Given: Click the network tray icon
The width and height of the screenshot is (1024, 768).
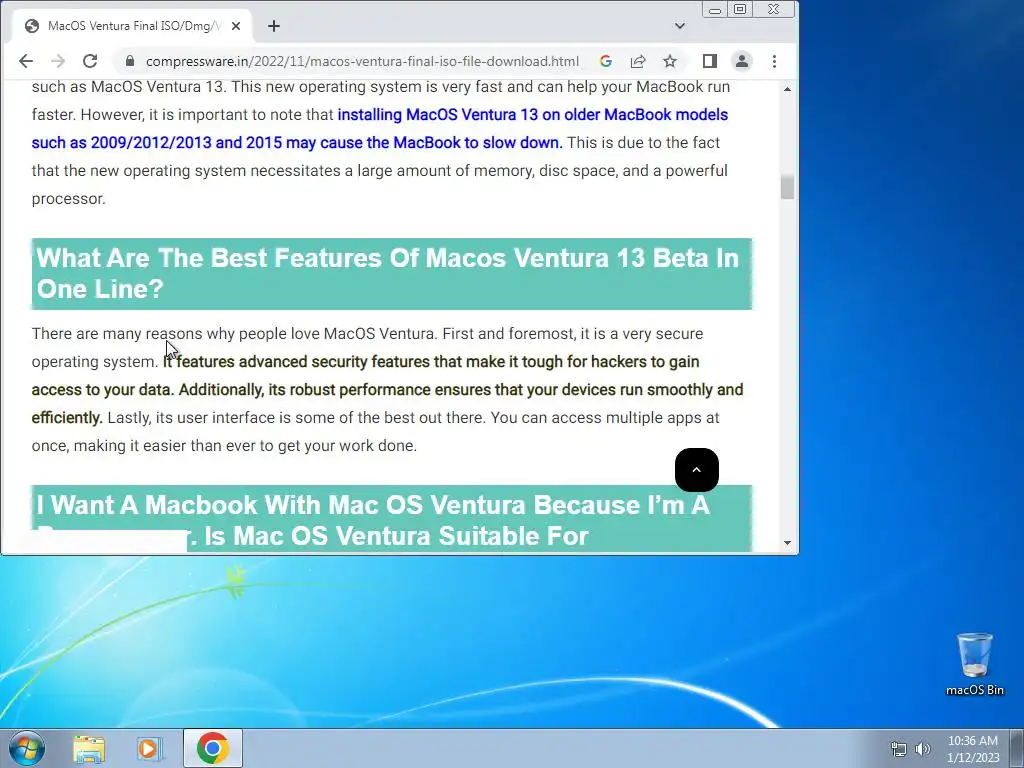Looking at the screenshot, I should 899,749.
